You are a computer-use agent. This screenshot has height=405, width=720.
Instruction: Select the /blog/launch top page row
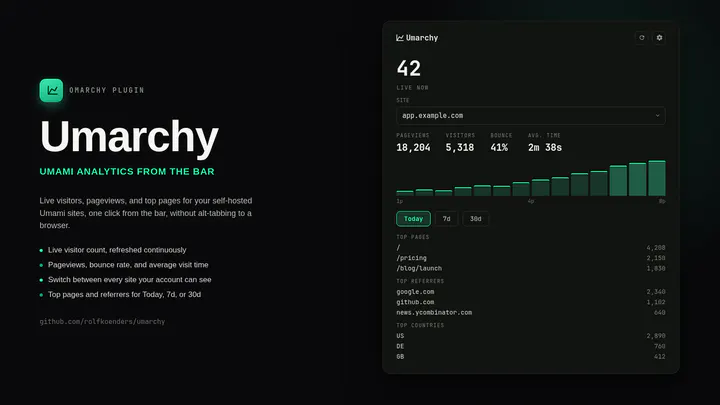click(x=530, y=269)
